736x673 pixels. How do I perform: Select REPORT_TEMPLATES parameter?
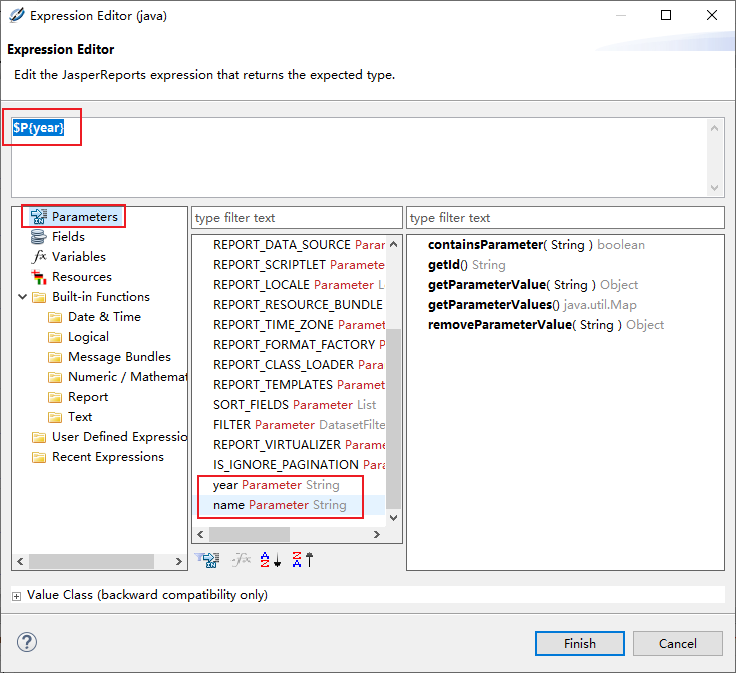298,385
